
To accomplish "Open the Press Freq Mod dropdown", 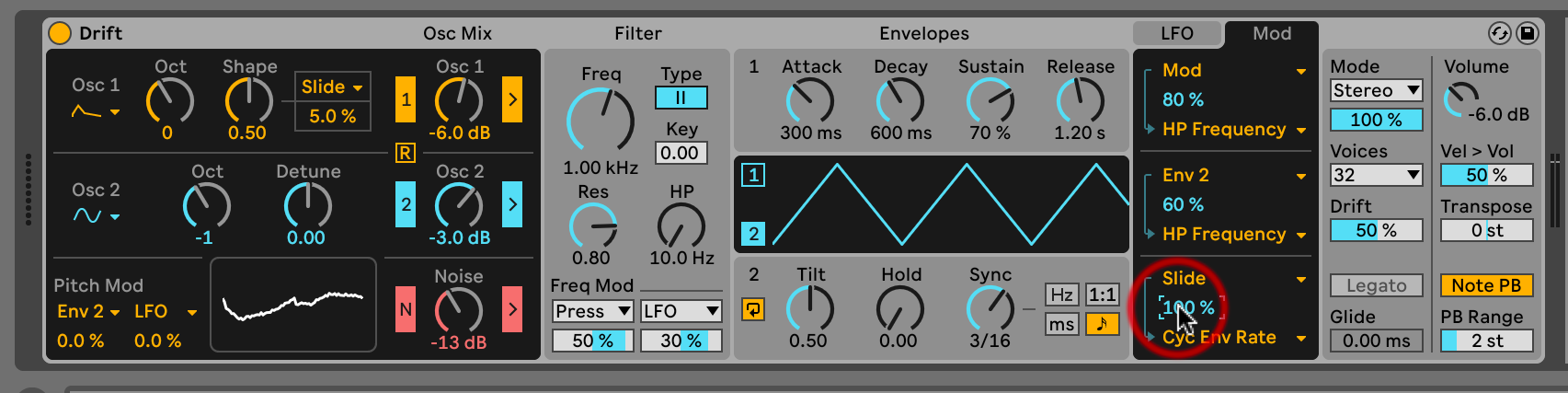I will point(592,311).
